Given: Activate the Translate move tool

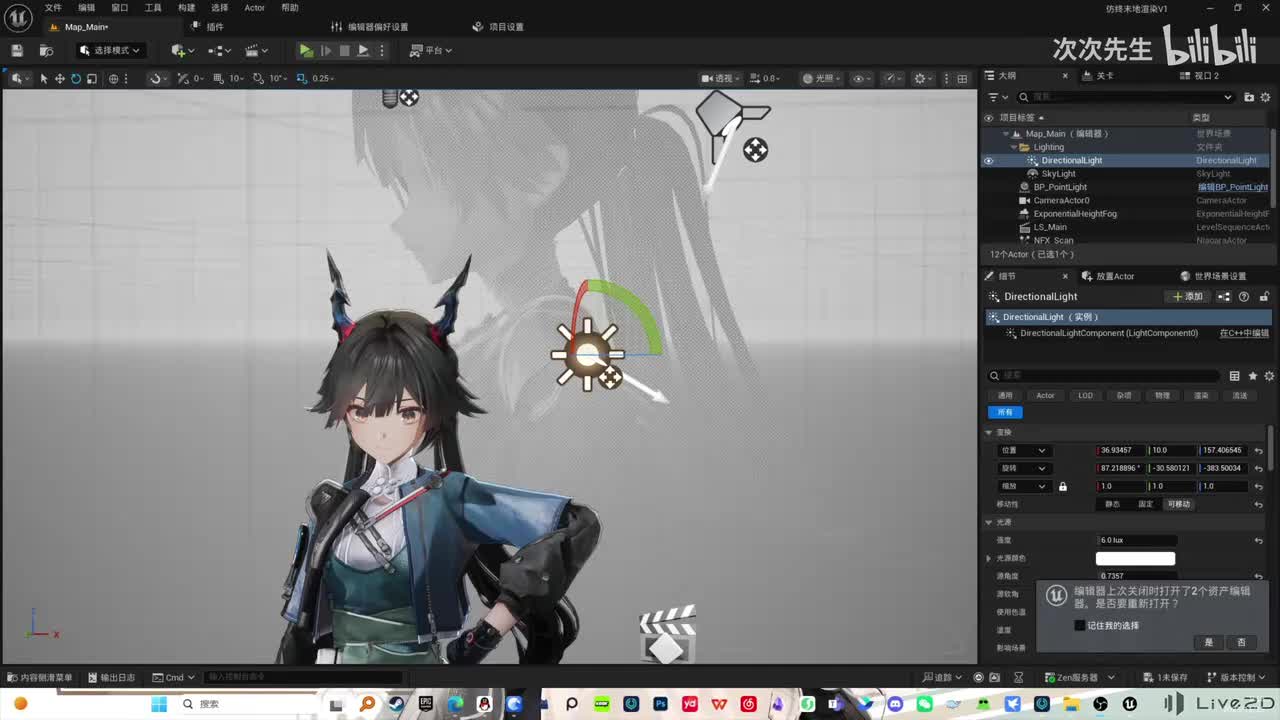Looking at the screenshot, I should tap(60, 78).
